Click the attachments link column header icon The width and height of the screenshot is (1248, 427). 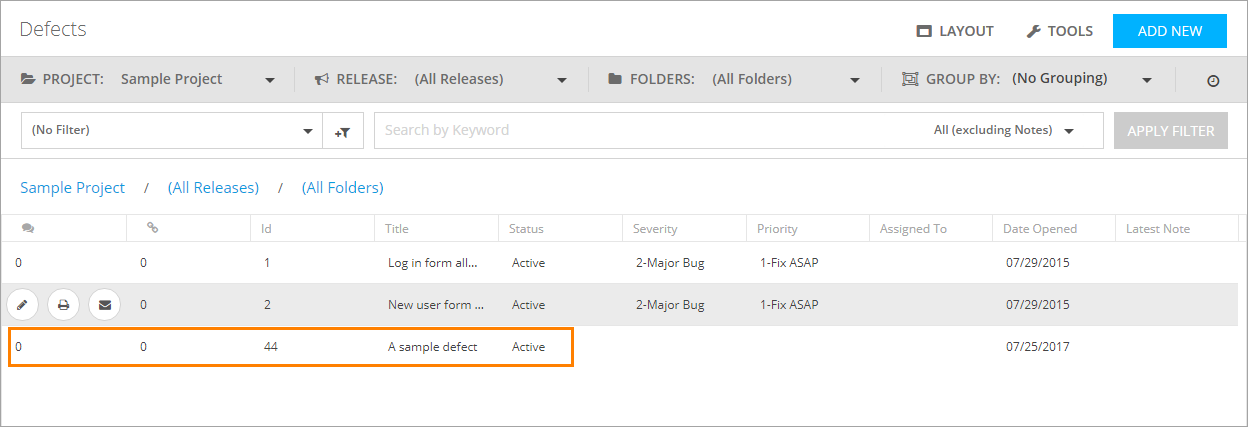pos(152,228)
